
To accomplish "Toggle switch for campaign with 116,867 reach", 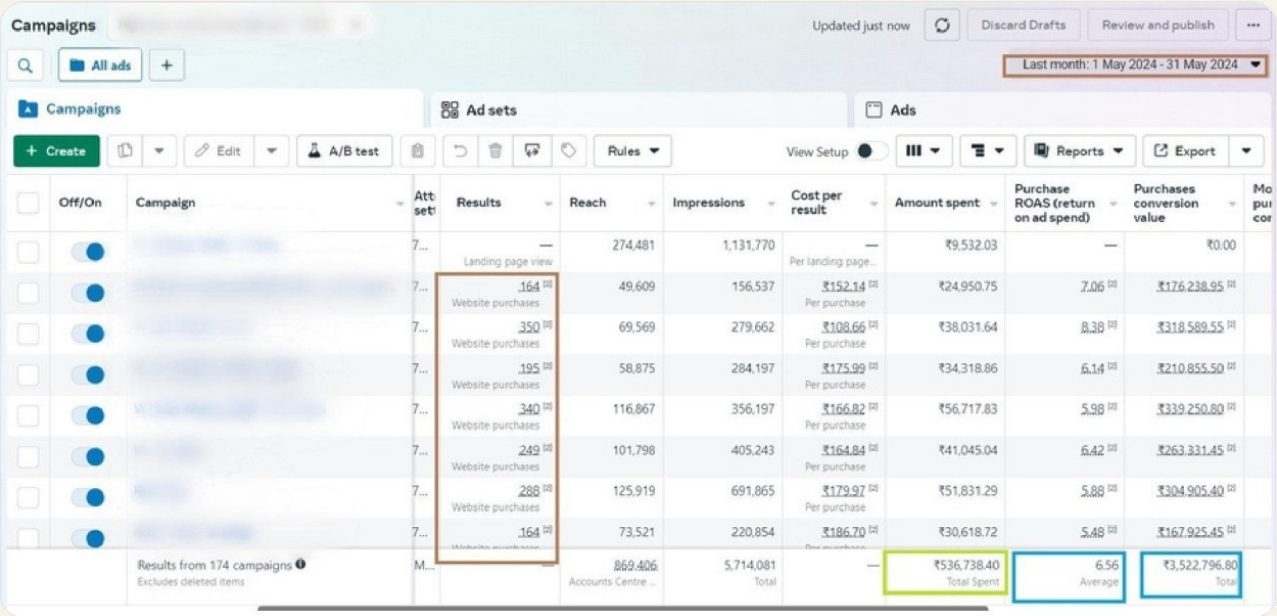I will pyautogui.click(x=88, y=415).
